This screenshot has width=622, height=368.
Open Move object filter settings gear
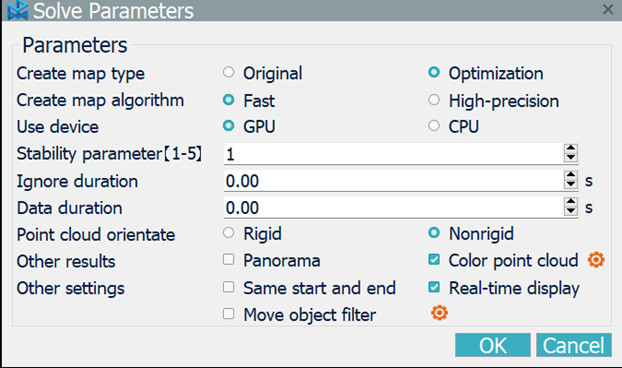[439, 313]
